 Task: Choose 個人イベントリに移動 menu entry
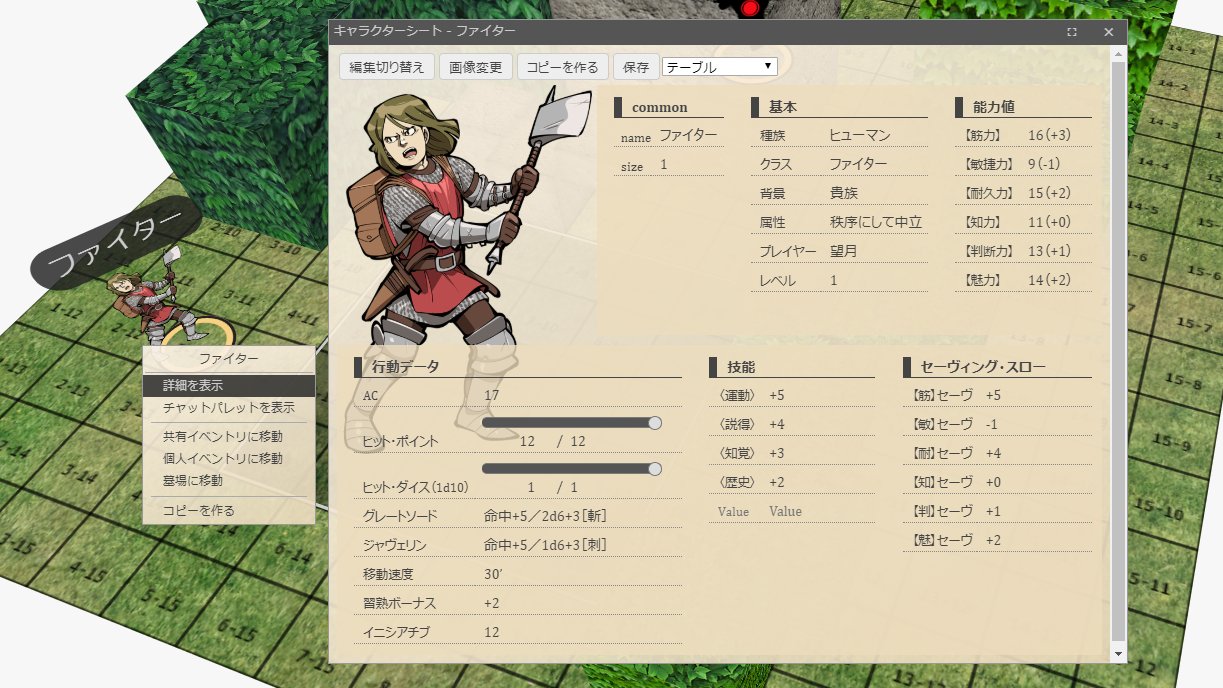[x=229, y=458]
